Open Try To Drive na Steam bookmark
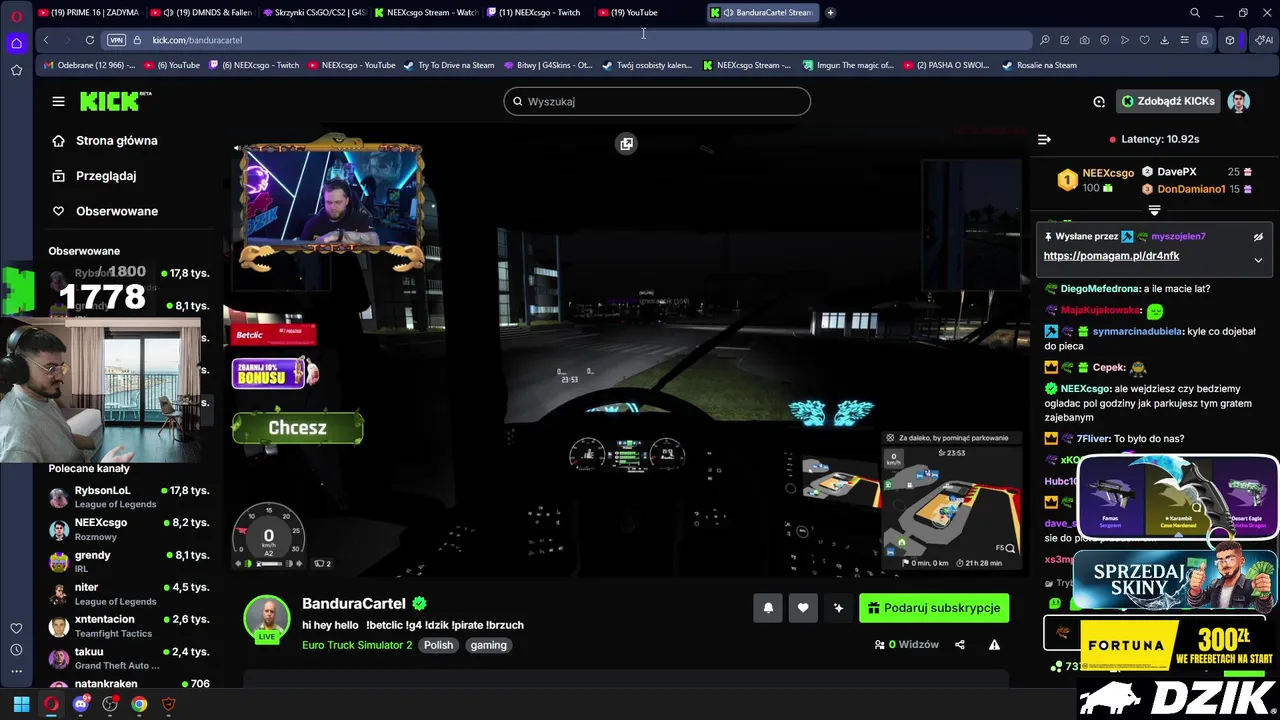The image size is (1280, 720). (x=449, y=65)
